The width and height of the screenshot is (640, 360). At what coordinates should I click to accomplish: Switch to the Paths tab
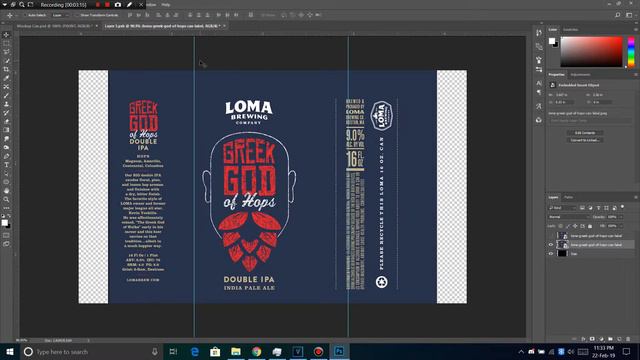[x=568, y=197]
